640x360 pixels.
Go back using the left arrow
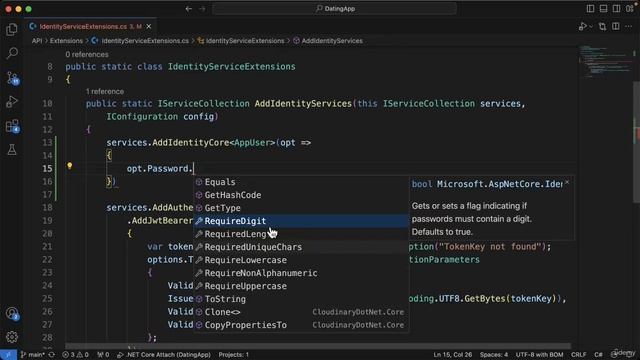pos(189,9)
